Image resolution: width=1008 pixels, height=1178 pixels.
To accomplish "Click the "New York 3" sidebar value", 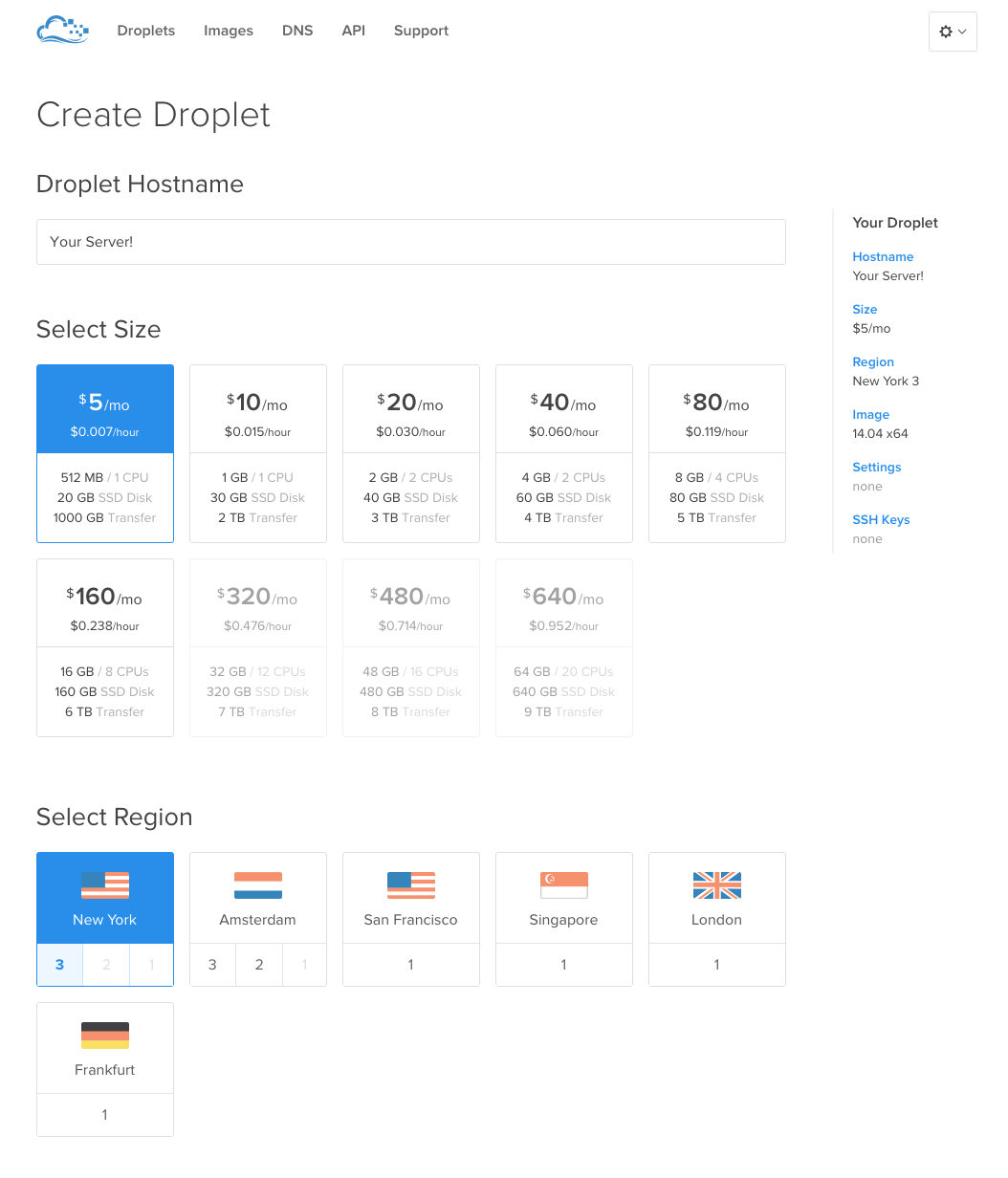I will [x=886, y=381].
